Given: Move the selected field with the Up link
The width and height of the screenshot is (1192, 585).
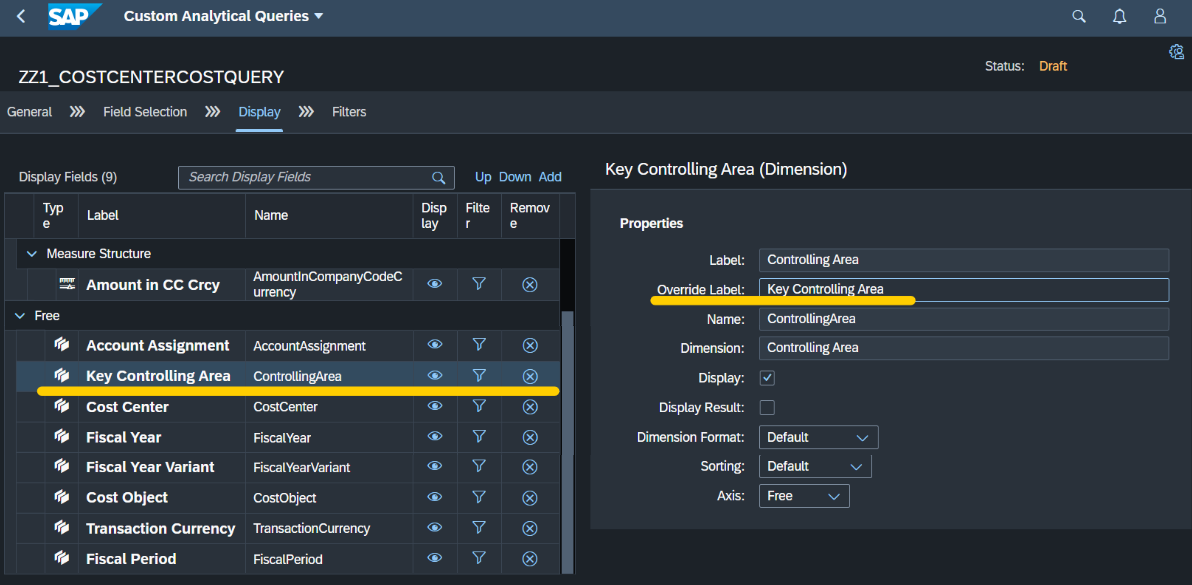Looking at the screenshot, I should (x=483, y=176).
